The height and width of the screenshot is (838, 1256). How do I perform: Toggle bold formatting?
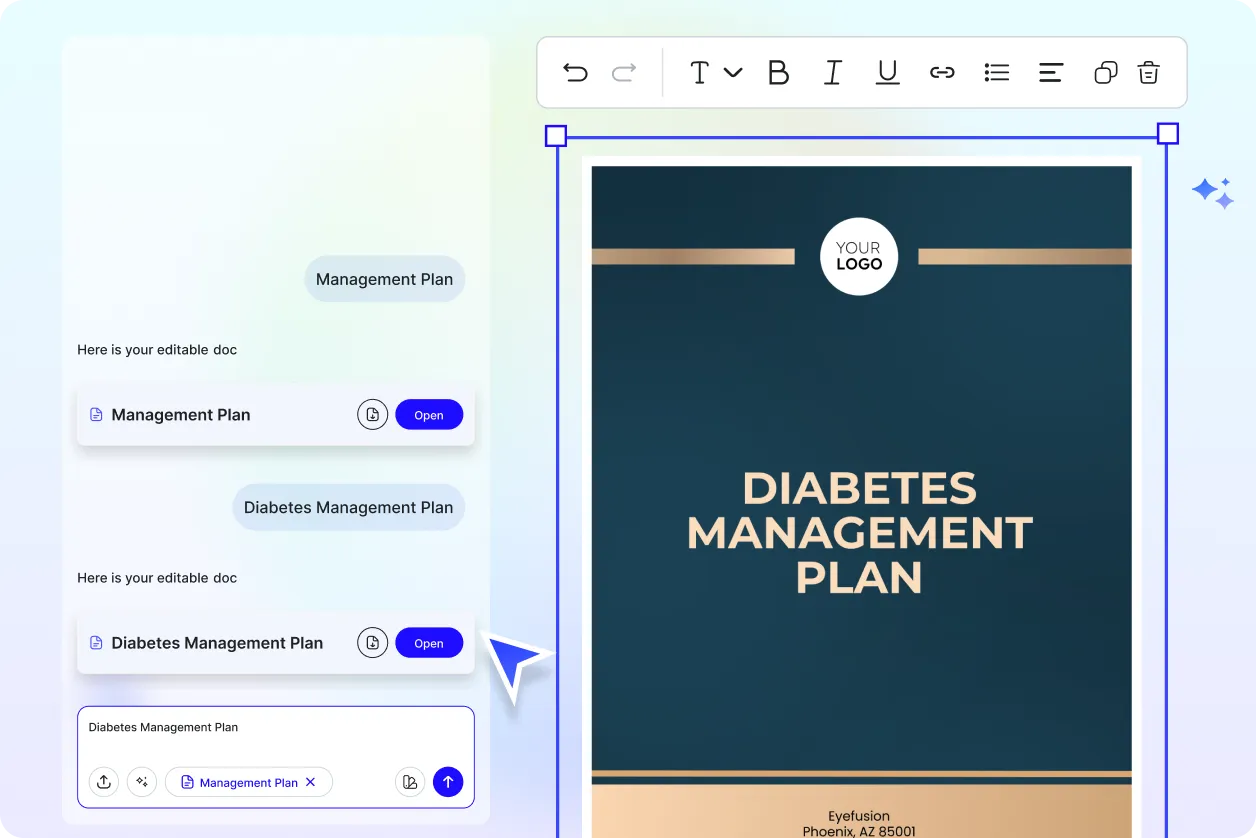(778, 72)
